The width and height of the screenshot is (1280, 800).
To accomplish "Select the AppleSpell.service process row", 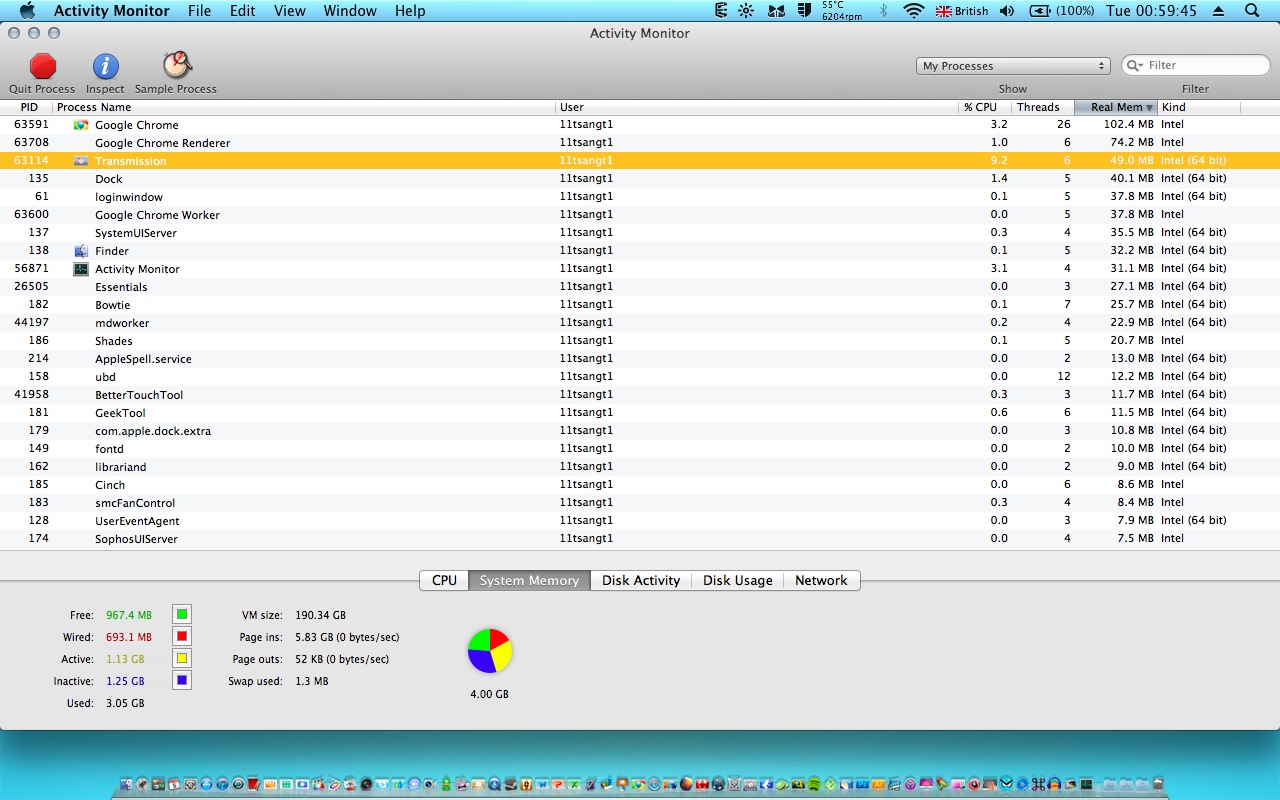I will (640, 359).
